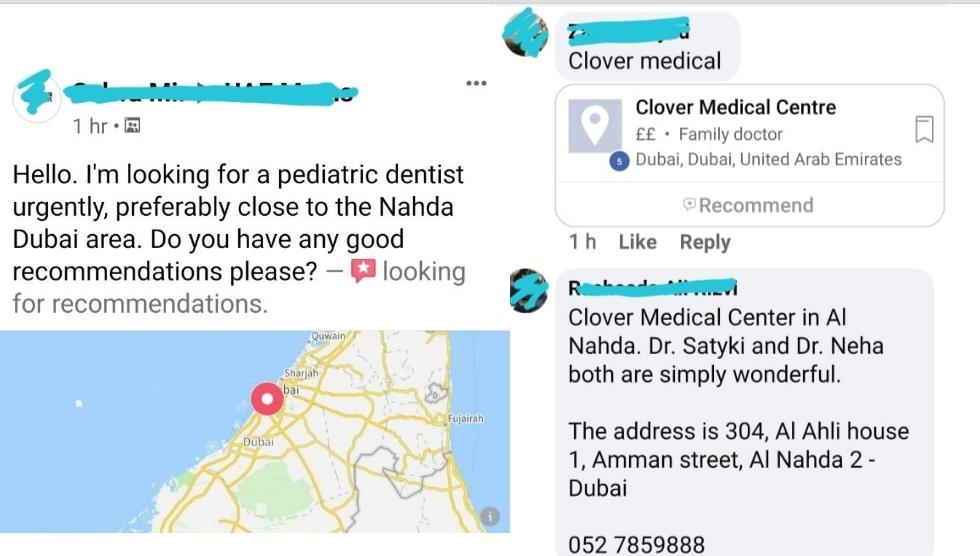980x556 pixels.
Task: Open the second commenter's profile picture
Action: (x=528, y=291)
